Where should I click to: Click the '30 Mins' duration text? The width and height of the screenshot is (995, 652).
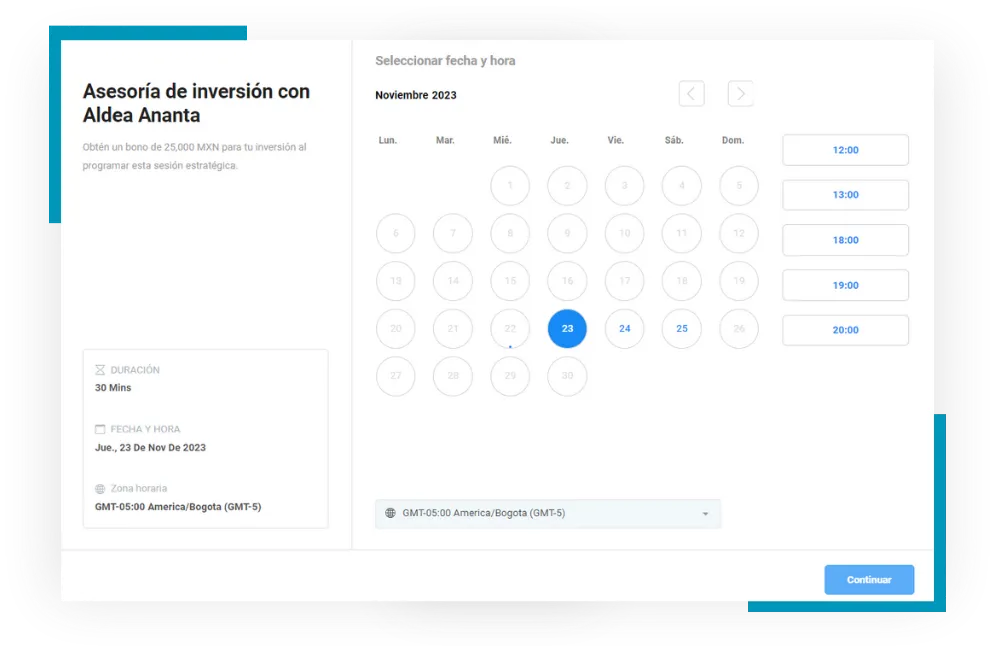pyautogui.click(x=113, y=388)
